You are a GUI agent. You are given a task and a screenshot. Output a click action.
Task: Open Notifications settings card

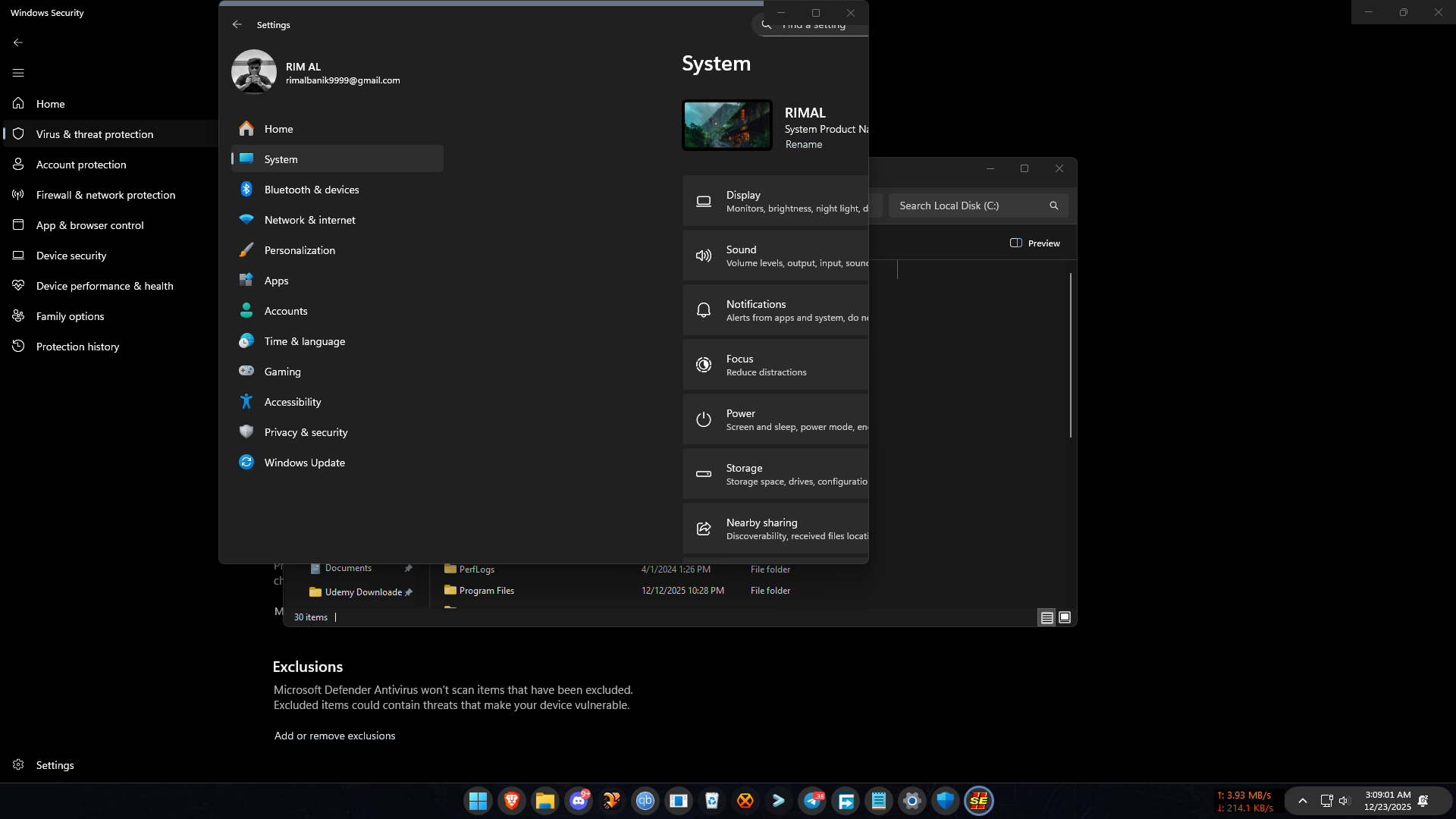pos(775,310)
